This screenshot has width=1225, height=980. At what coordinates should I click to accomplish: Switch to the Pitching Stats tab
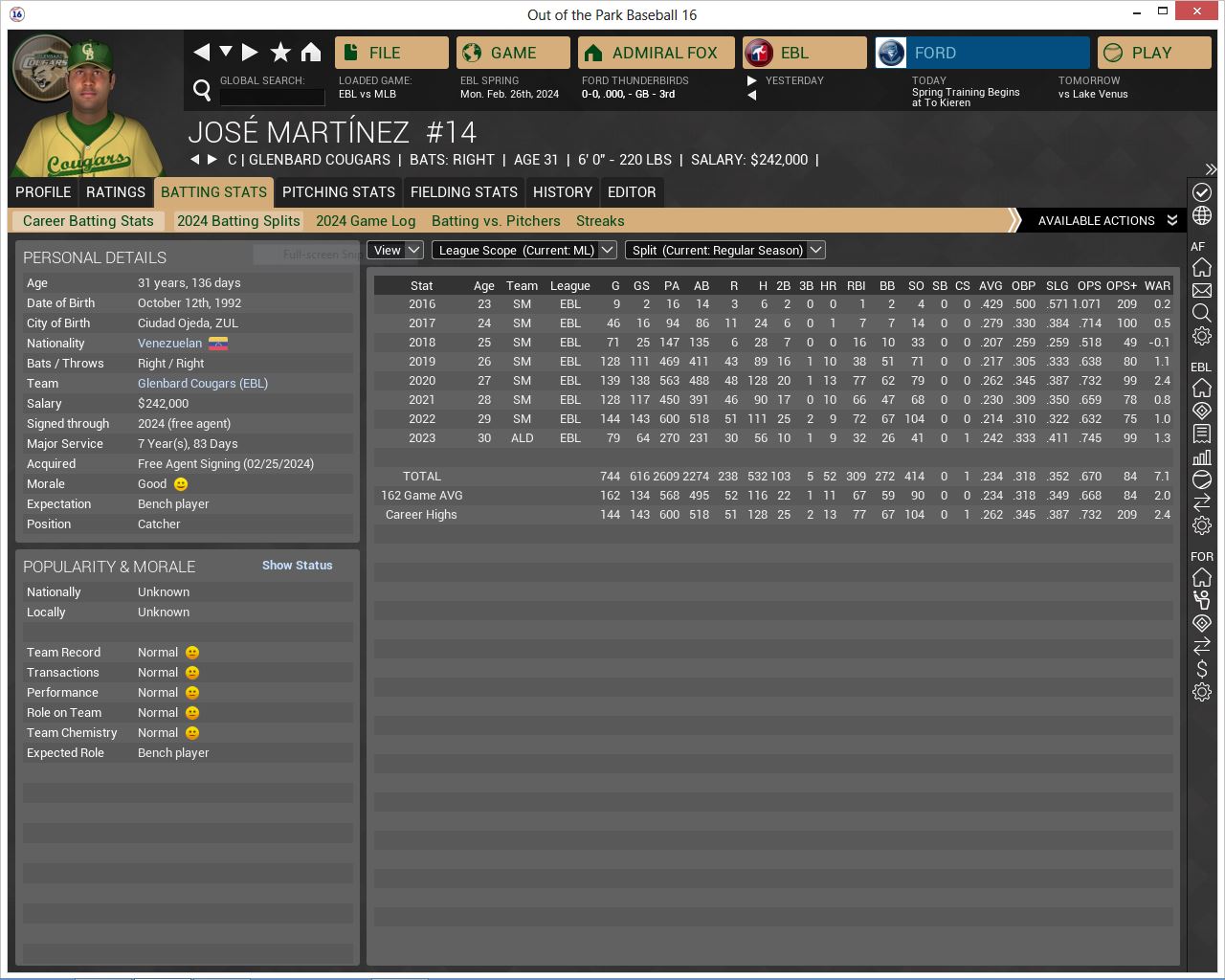point(339,192)
